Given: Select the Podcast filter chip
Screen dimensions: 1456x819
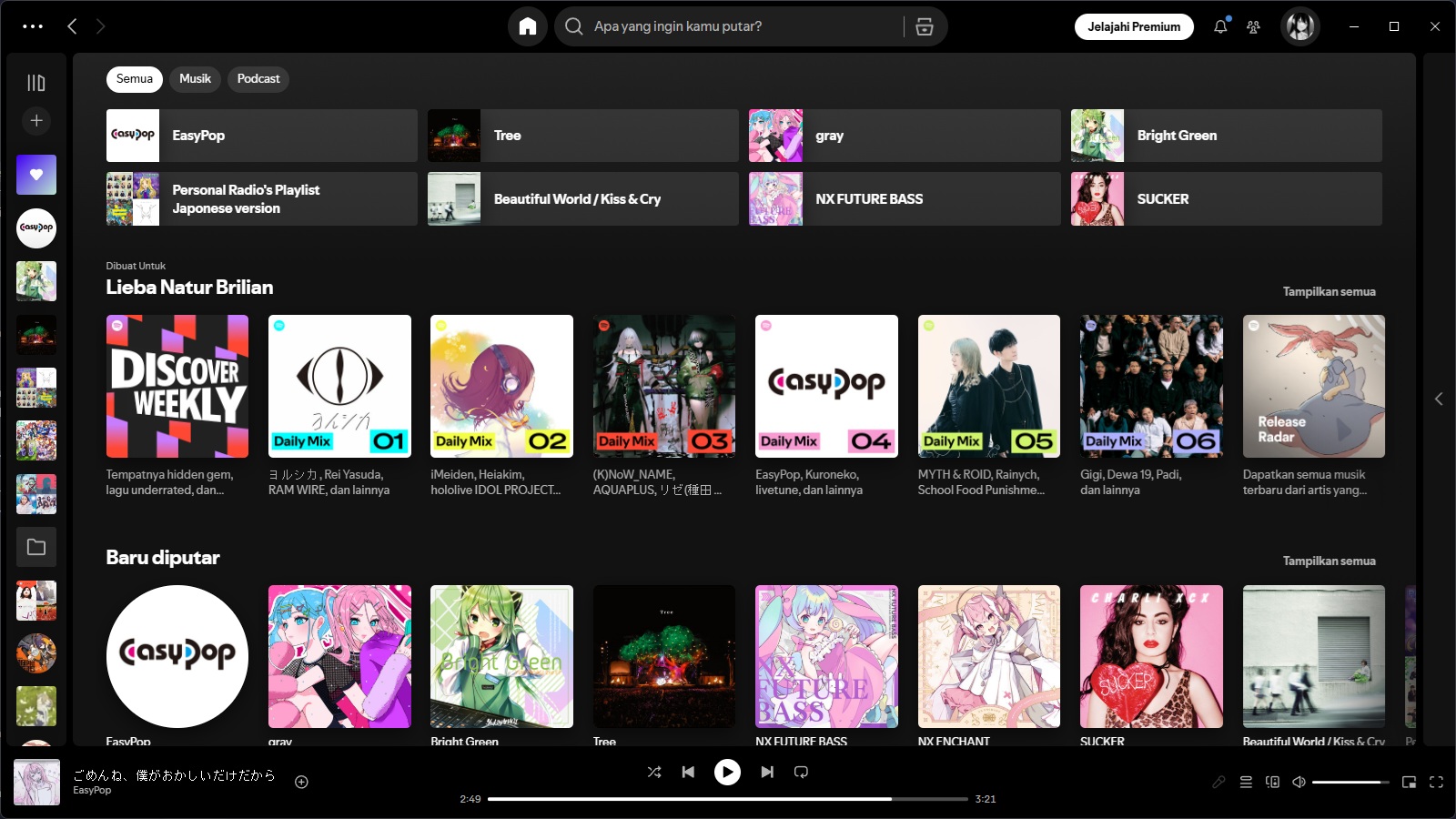Looking at the screenshot, I should tap(258, 79).
